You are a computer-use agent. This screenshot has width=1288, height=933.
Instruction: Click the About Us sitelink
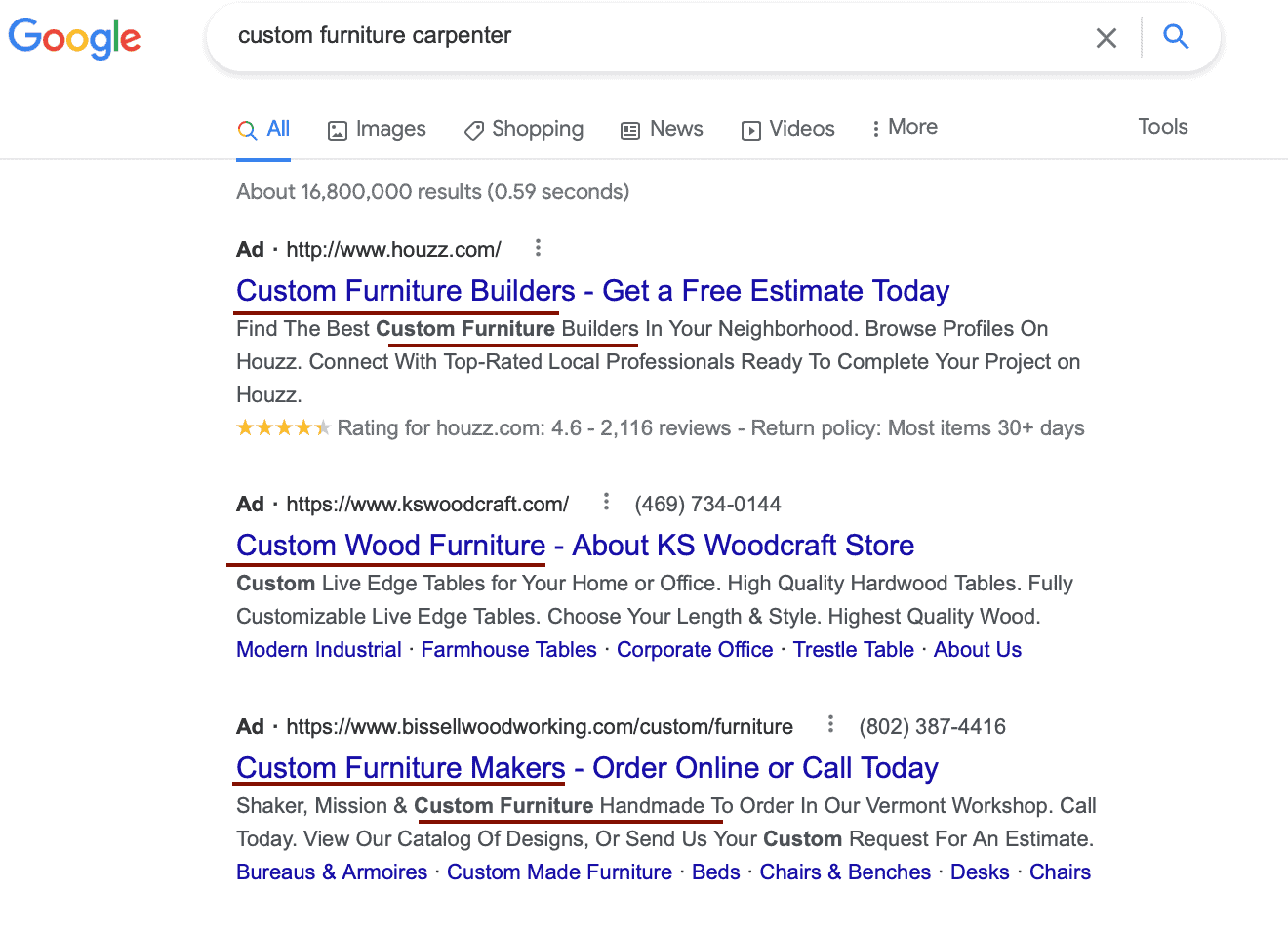click(x=978, y=650)
